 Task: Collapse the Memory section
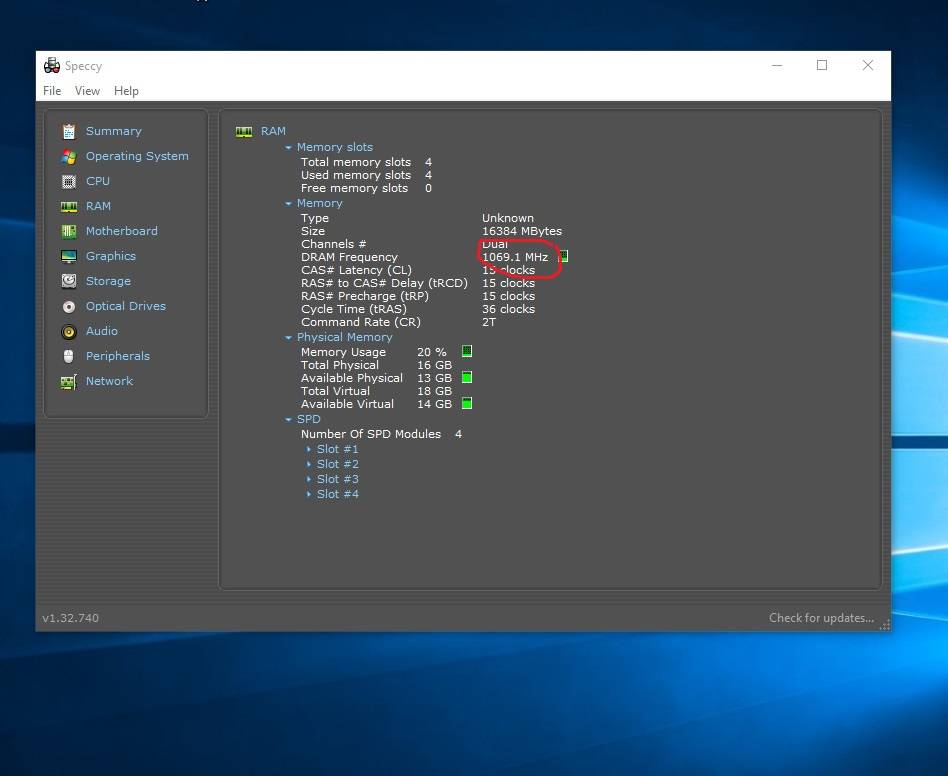pos(288,204)
